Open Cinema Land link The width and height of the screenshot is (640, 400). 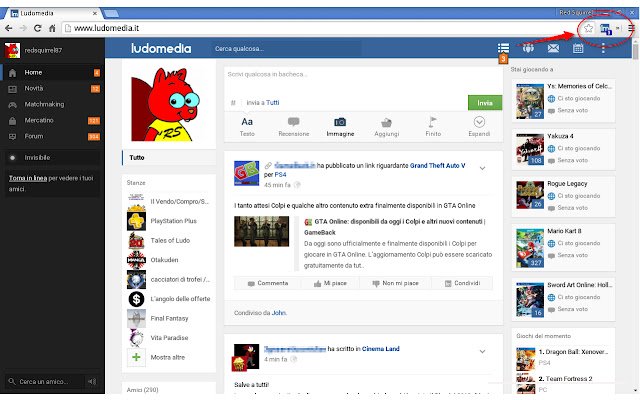pyautogui.click(x=380, y=349)
